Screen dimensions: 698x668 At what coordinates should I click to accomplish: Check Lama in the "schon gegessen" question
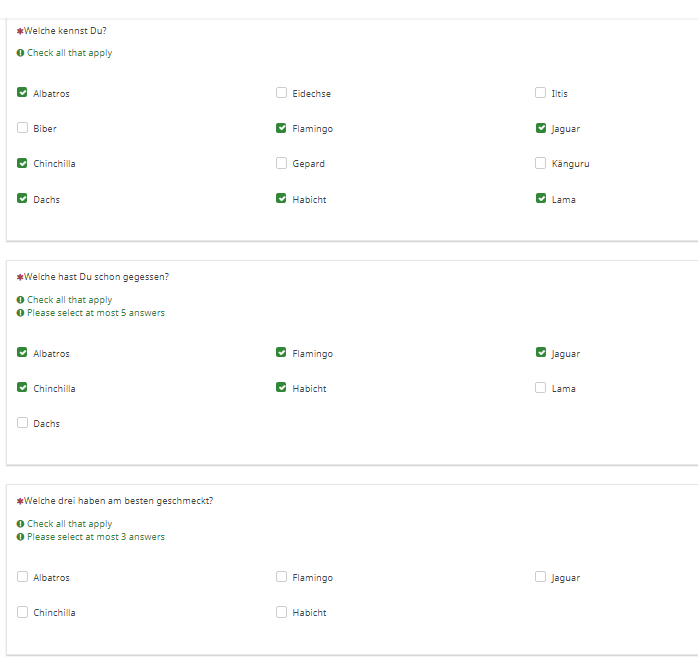[541, 388]
